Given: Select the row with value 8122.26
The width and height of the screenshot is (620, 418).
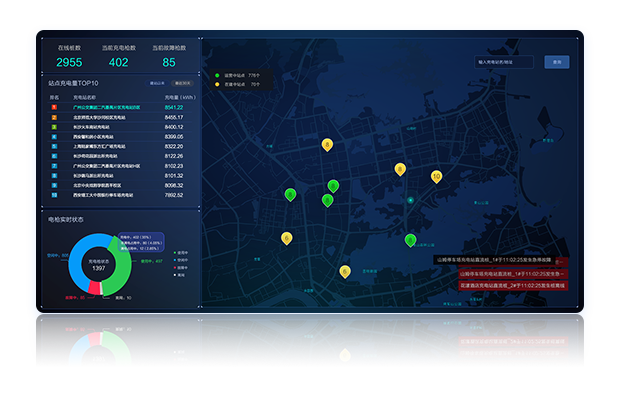Looking at the screenshot, I should click(x=120, y=156).
